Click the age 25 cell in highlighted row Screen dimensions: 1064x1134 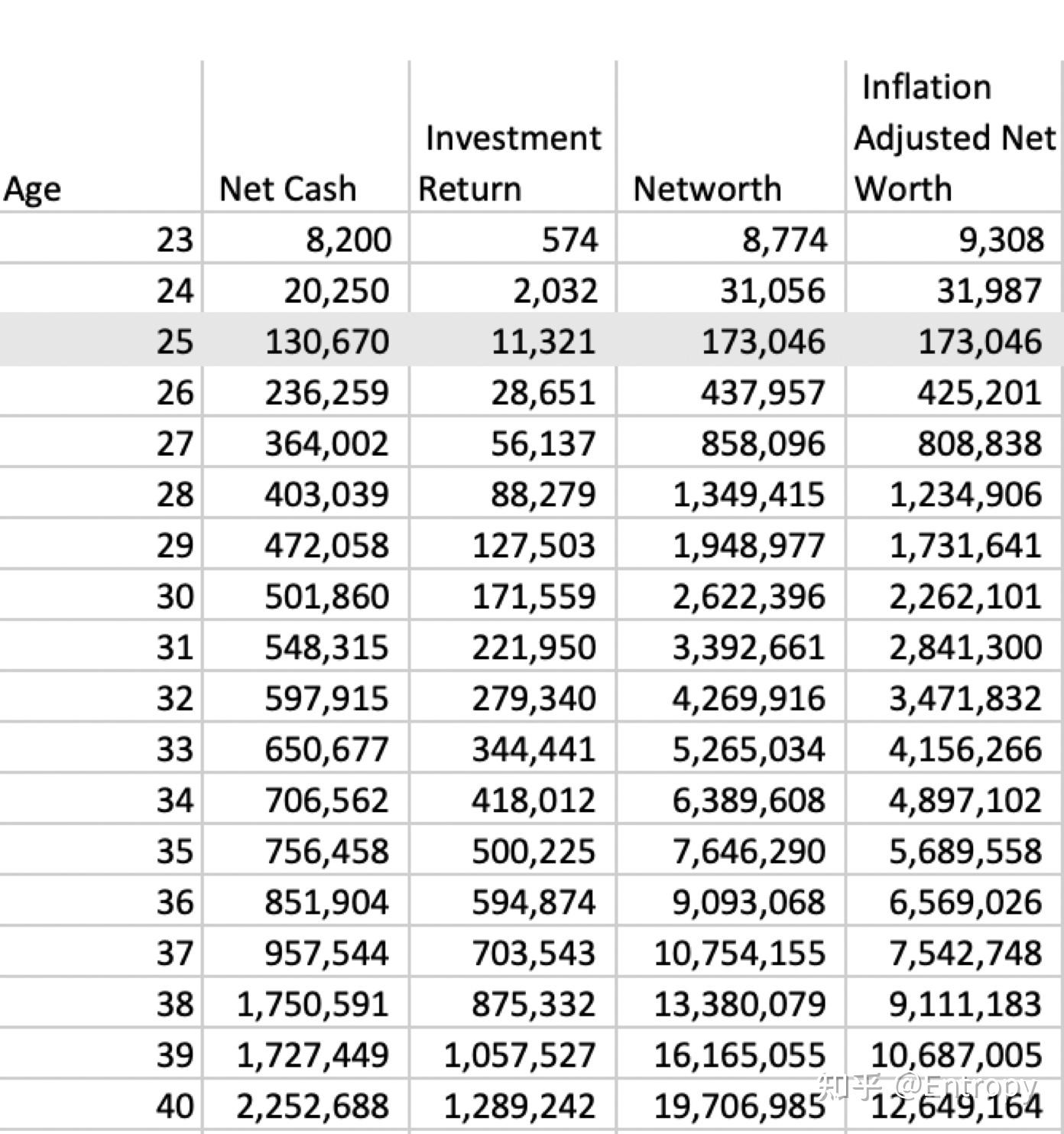click(x=174, y=341)
